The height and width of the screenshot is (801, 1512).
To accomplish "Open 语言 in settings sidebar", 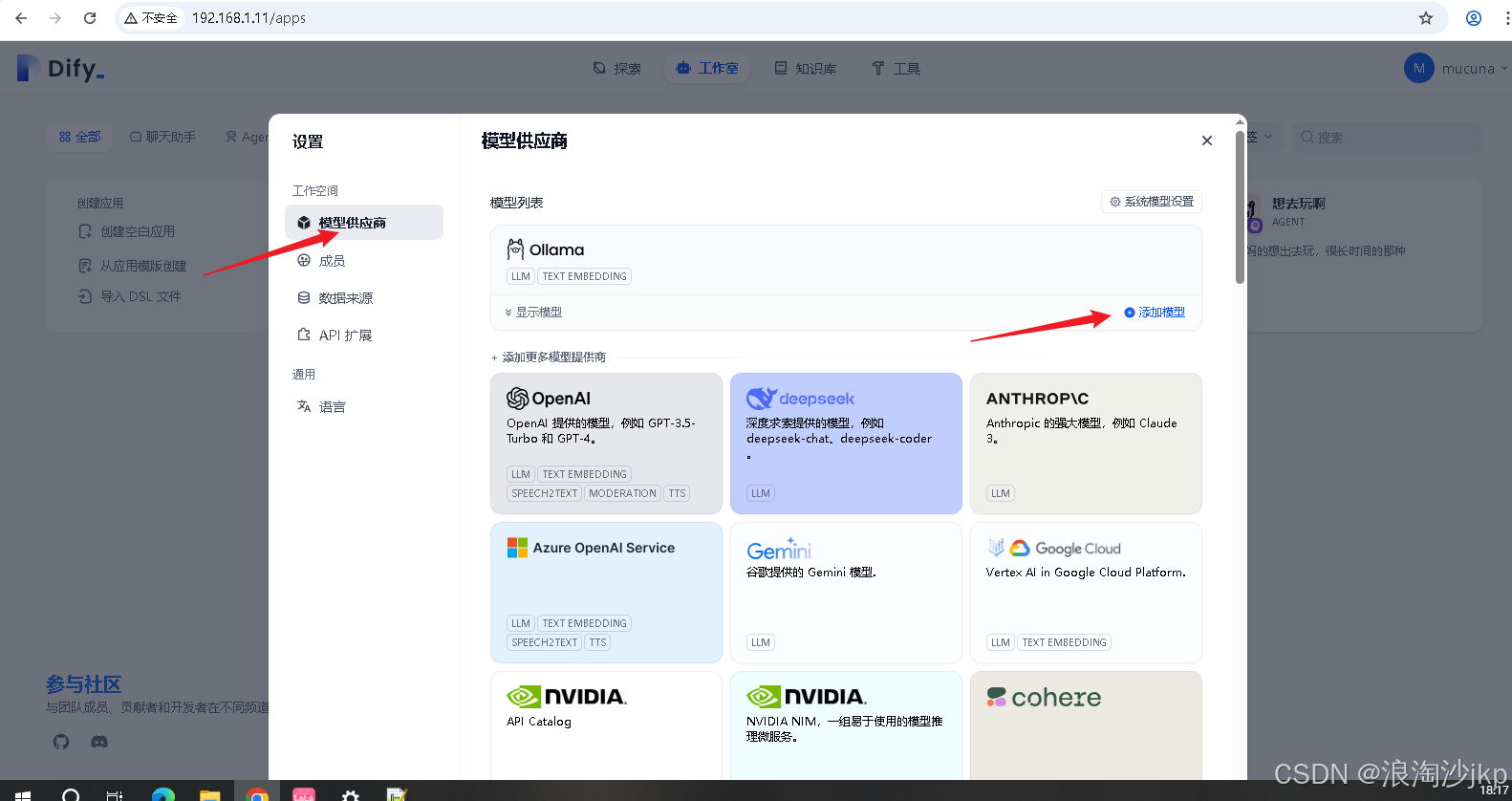I will pyautogui.click(x=364, y=406).
